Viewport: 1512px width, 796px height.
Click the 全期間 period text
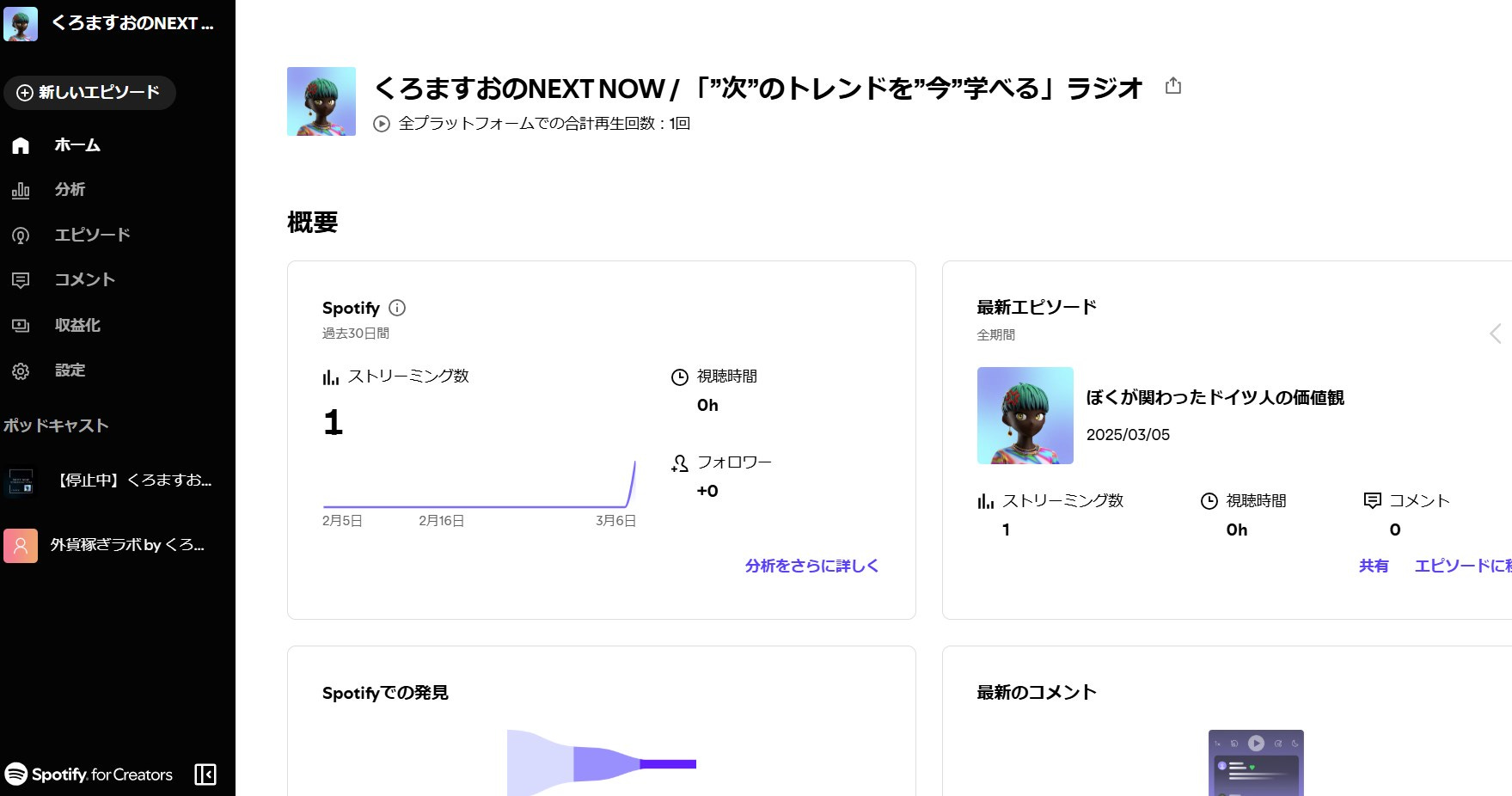tap(996, 335)
